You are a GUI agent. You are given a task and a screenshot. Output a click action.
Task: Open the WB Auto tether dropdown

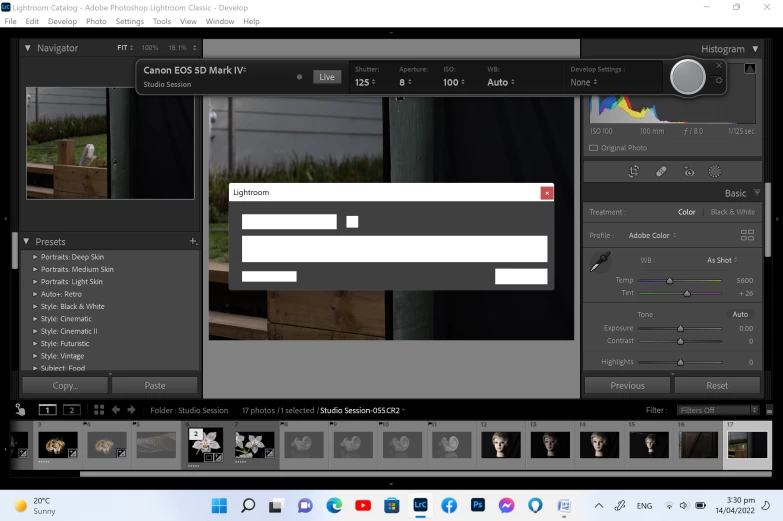click(501, 82)
